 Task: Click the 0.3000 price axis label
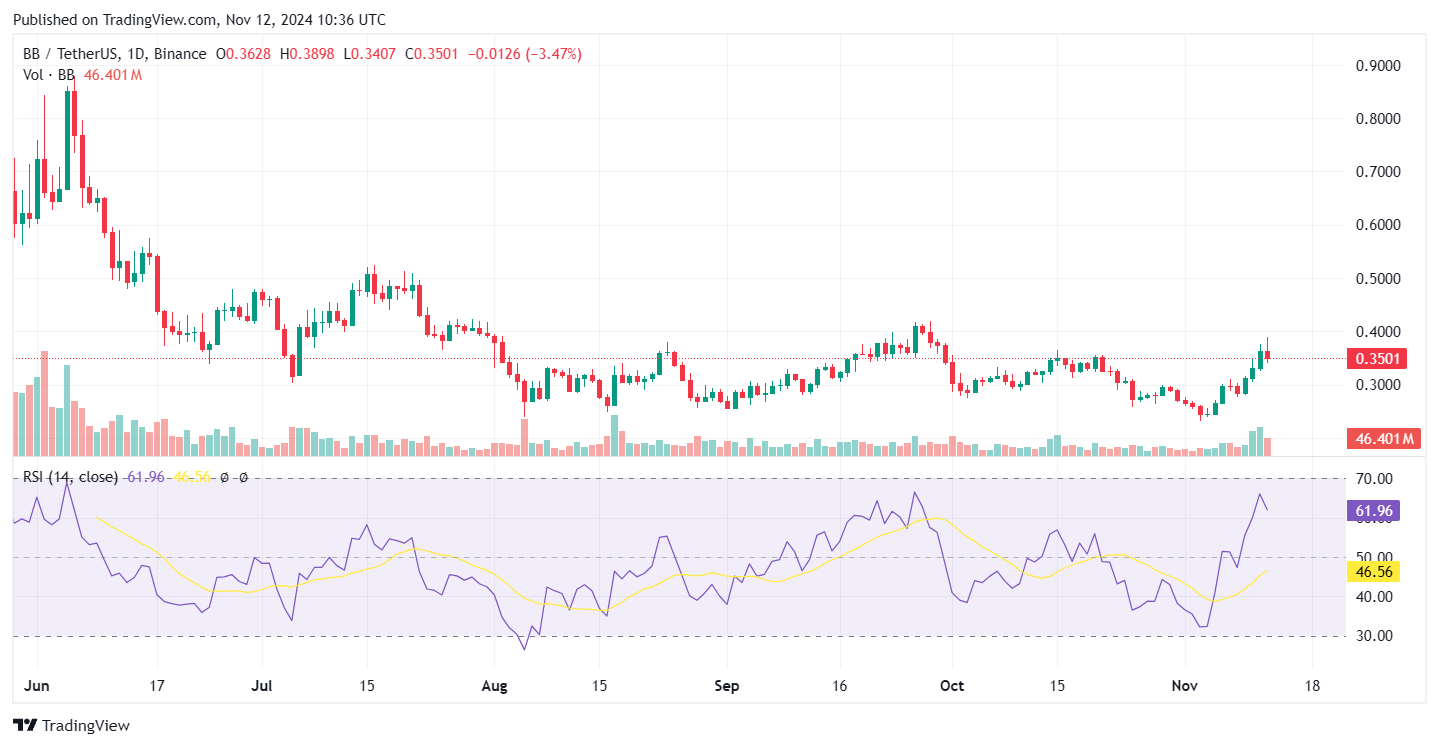[x=1378, y=385]
